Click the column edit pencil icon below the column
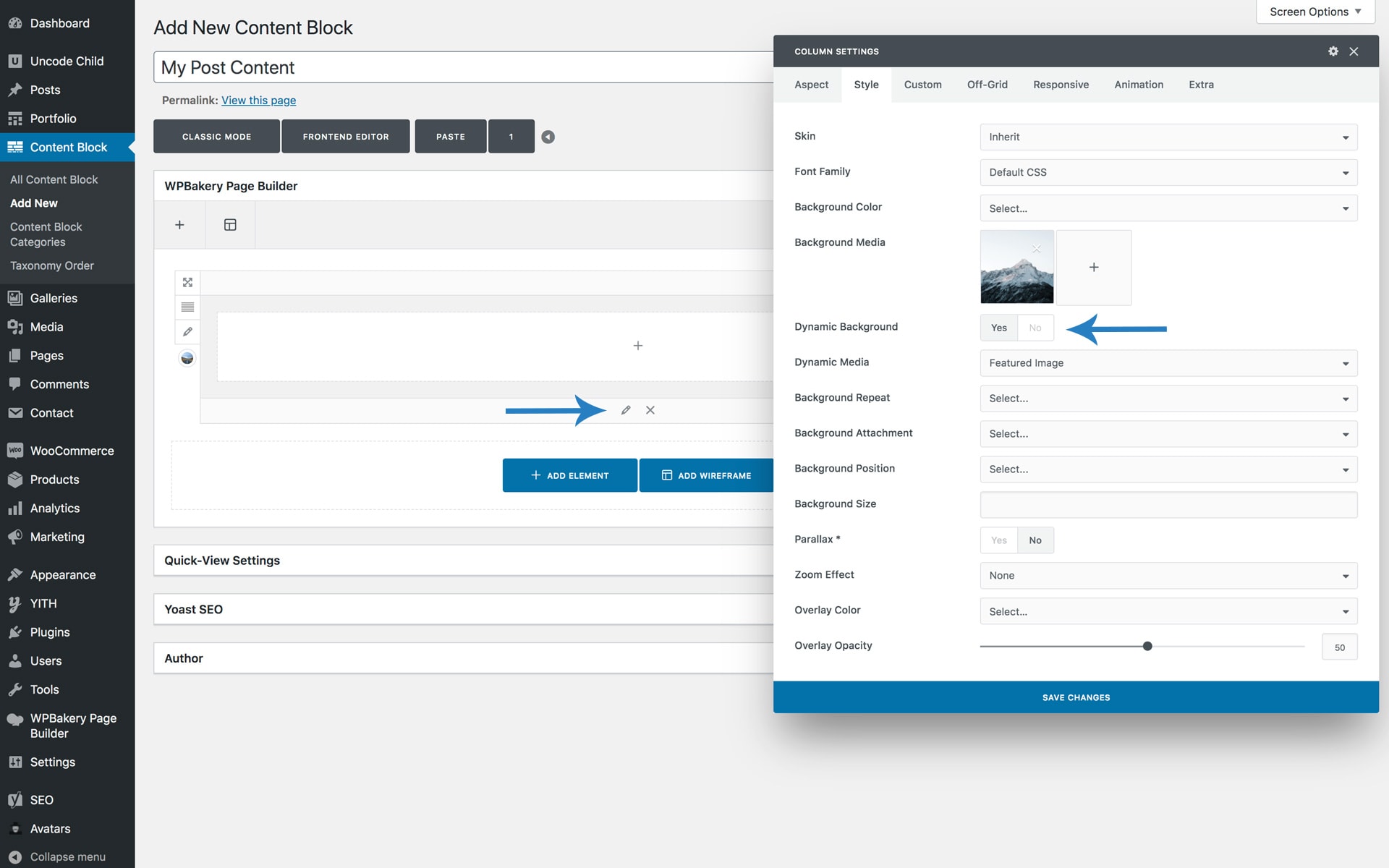Screen dimensions: 1389x868 coord(626,410)
